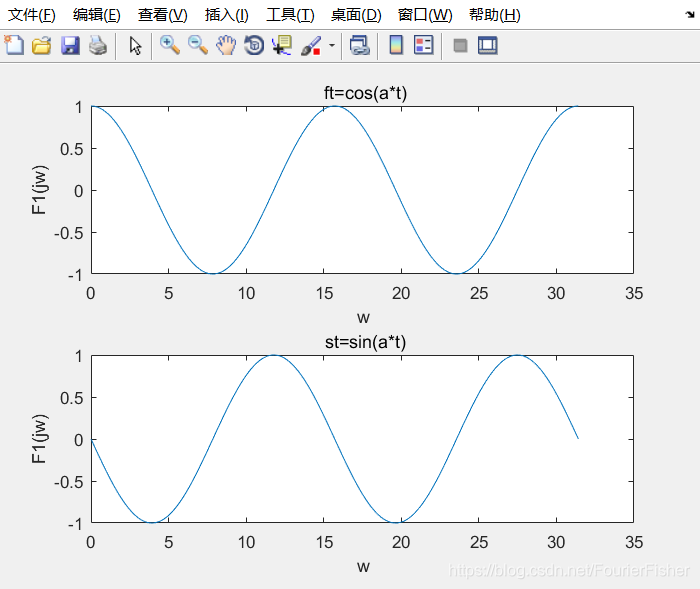Click the Open File folder icon
The image size is (700, 589).
click(42, 46)
